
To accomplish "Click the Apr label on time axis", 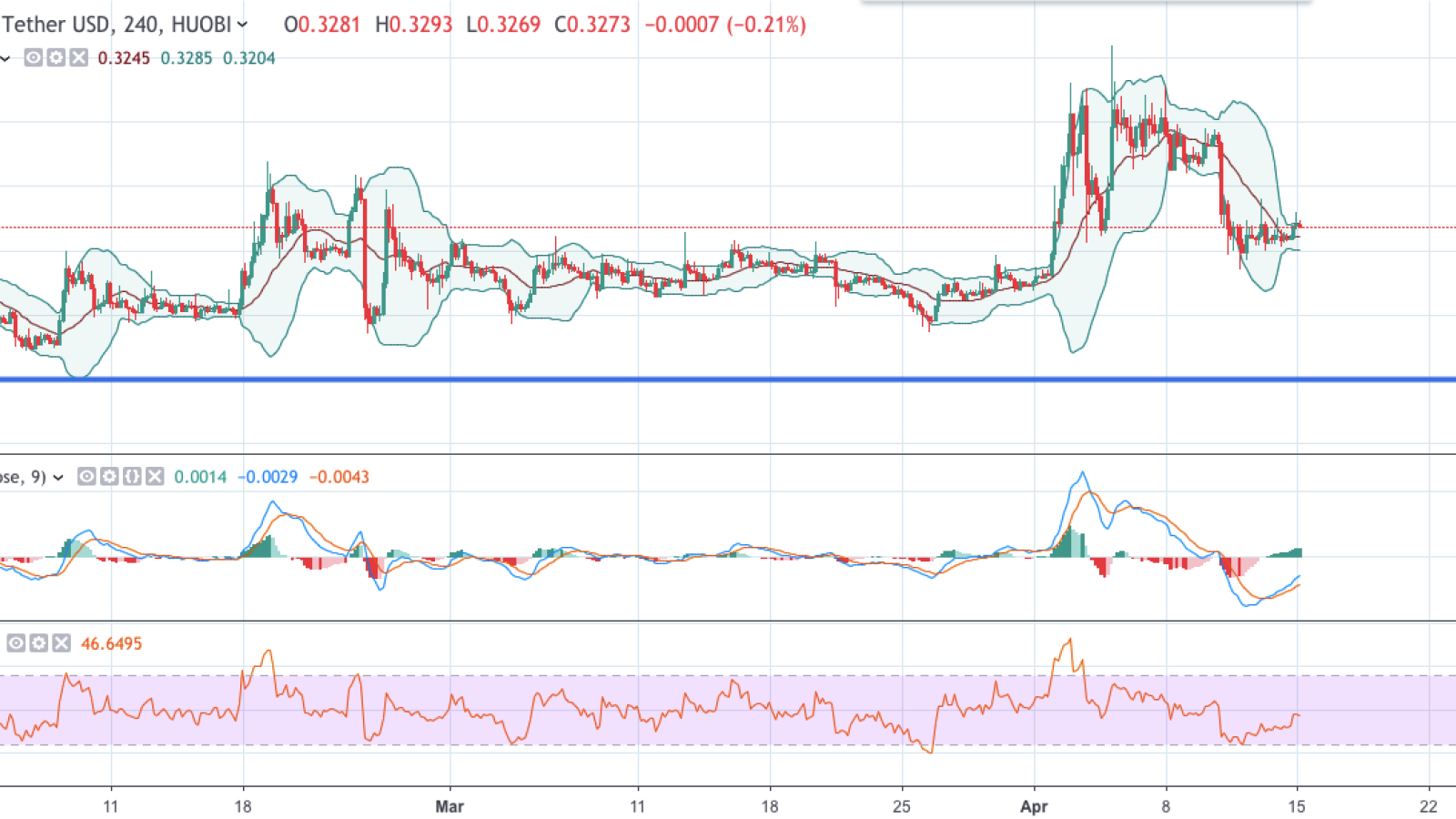I will click(x=1034, y=806).
